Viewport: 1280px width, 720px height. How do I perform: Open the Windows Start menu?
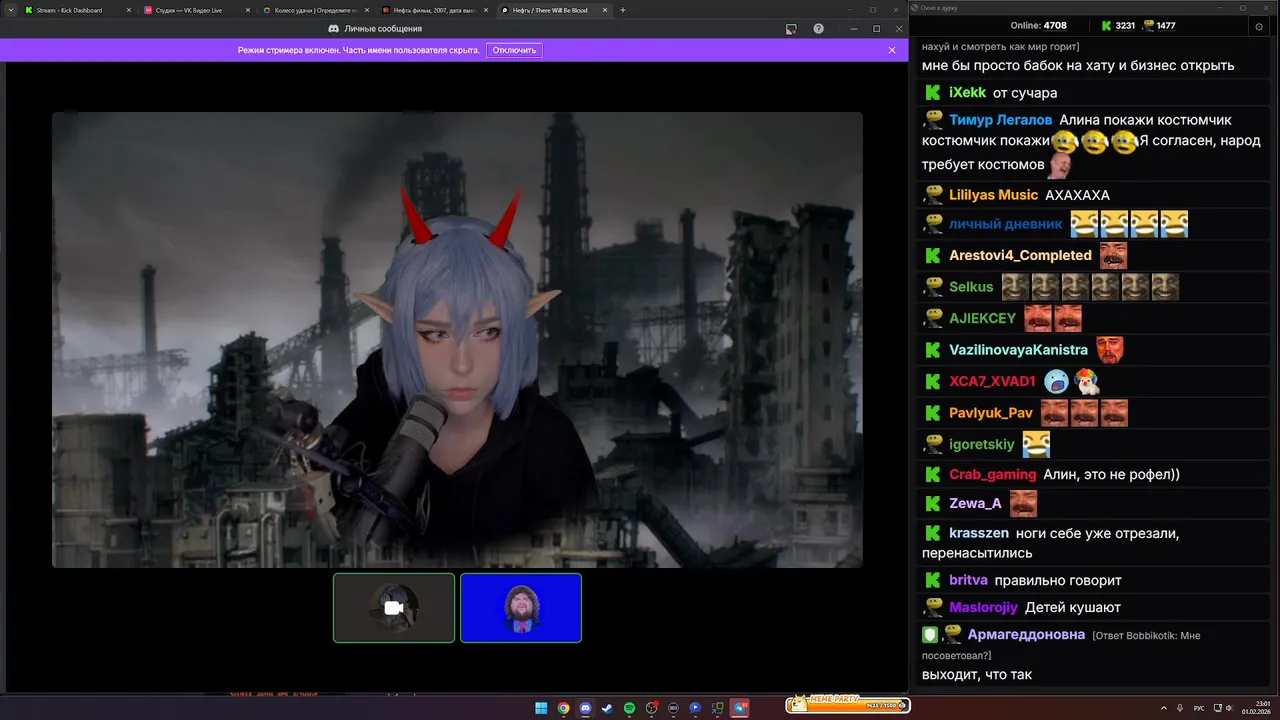pyautogui.click(x=541, y=708)
